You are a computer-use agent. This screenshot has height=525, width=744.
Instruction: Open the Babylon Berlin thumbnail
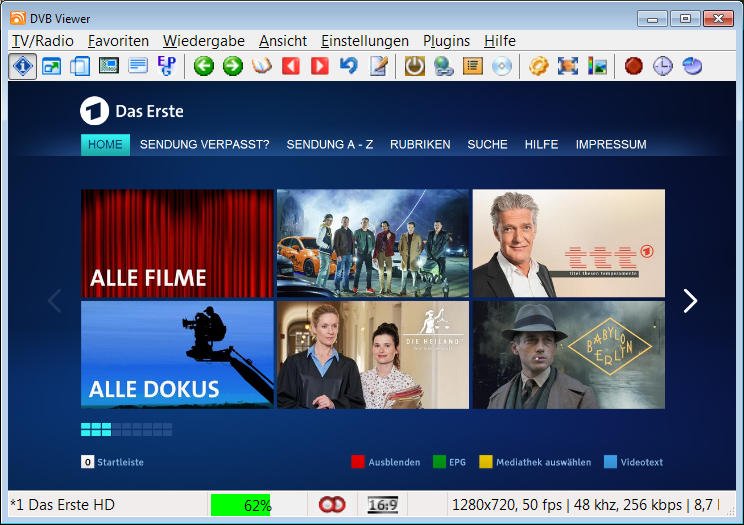click(569, 355)
